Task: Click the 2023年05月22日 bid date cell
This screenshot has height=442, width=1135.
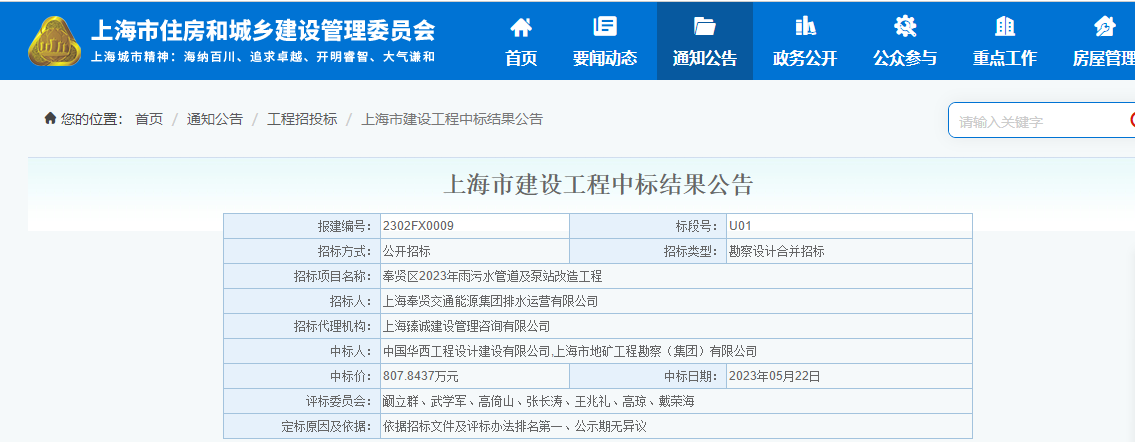Action: pos(775,376)
